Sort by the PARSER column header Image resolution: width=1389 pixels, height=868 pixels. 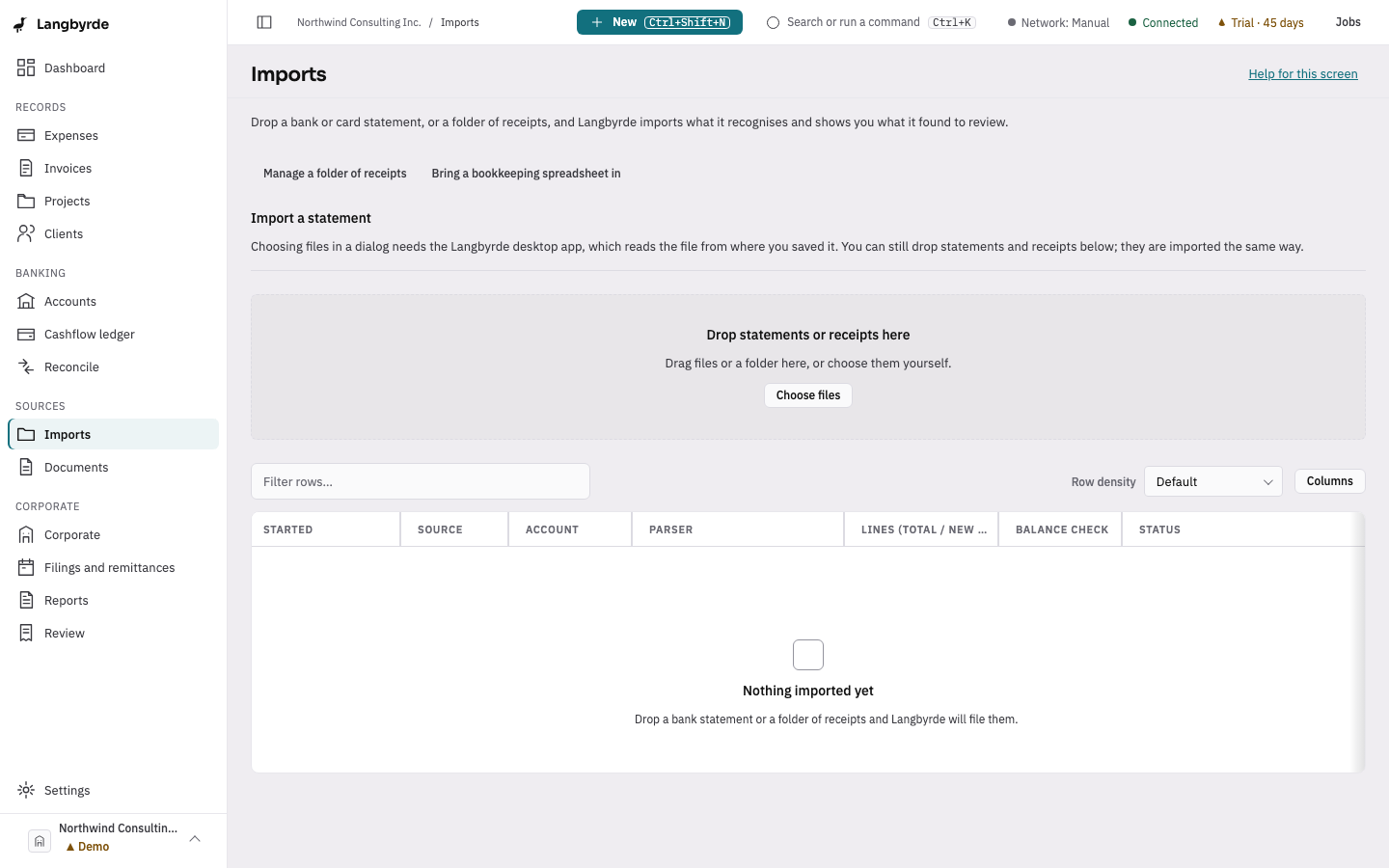(x=738, y=529)
